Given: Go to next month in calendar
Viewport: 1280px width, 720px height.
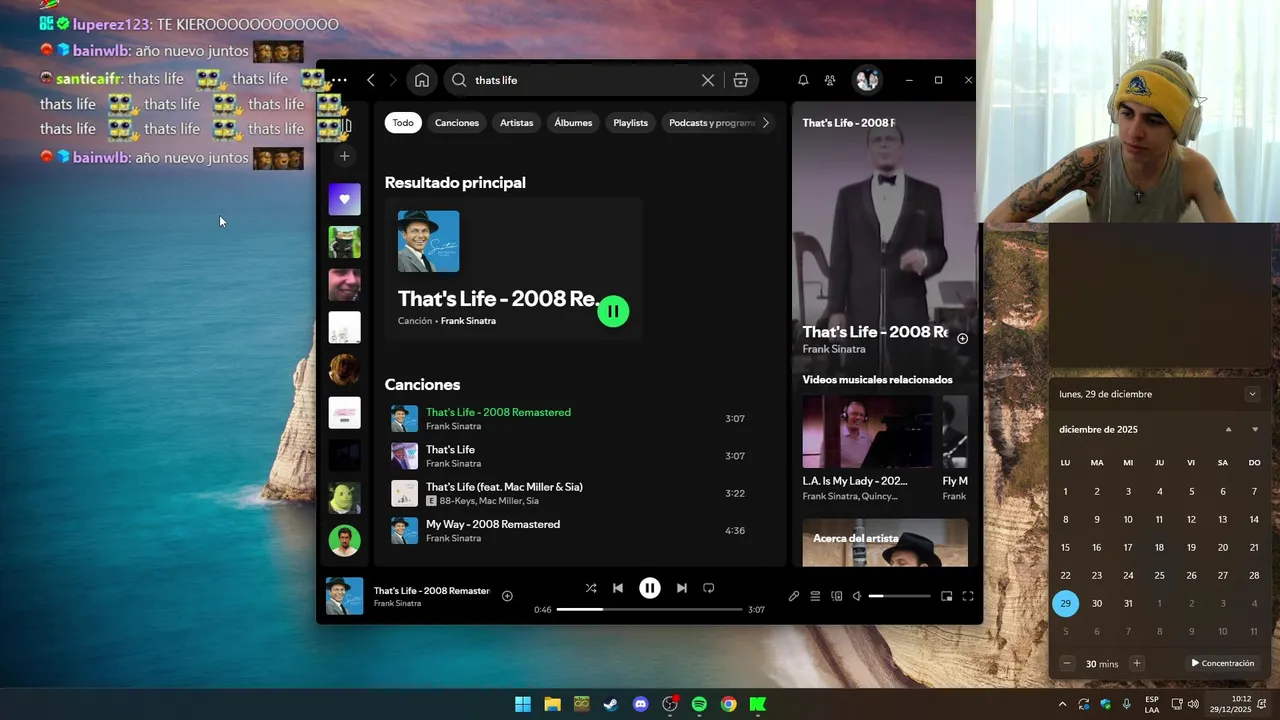Looking at the screenshot, I should pos(1255,430).
